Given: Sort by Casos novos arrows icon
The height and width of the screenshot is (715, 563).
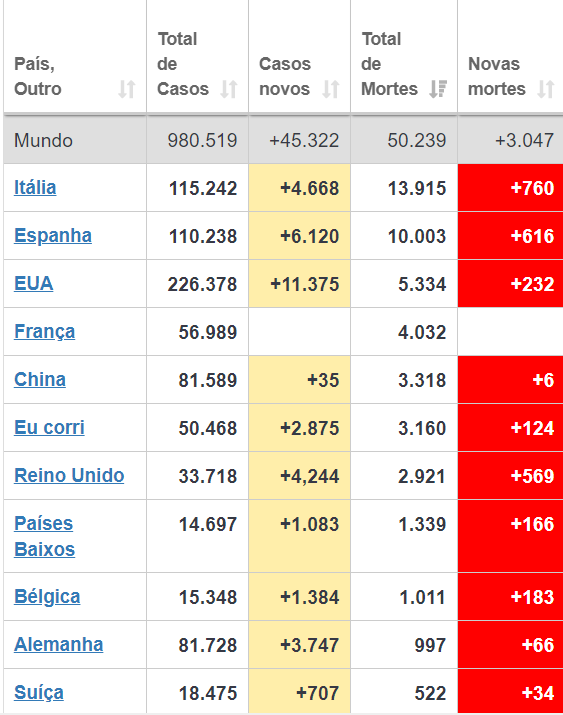Looking at the screenshot, I should [331, 89].
